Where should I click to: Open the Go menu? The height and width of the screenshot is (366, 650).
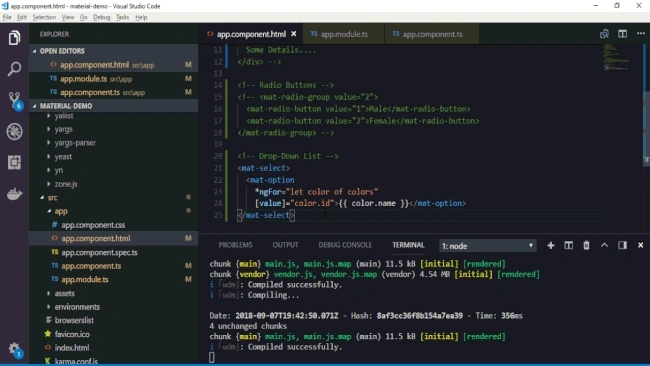[x=83, y=17]
